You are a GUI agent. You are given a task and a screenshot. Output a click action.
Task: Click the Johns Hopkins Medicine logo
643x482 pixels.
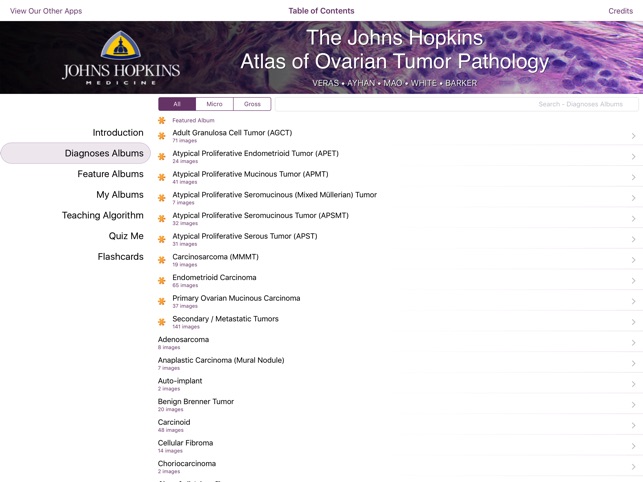pyautogui.click(x=121, y=58)
